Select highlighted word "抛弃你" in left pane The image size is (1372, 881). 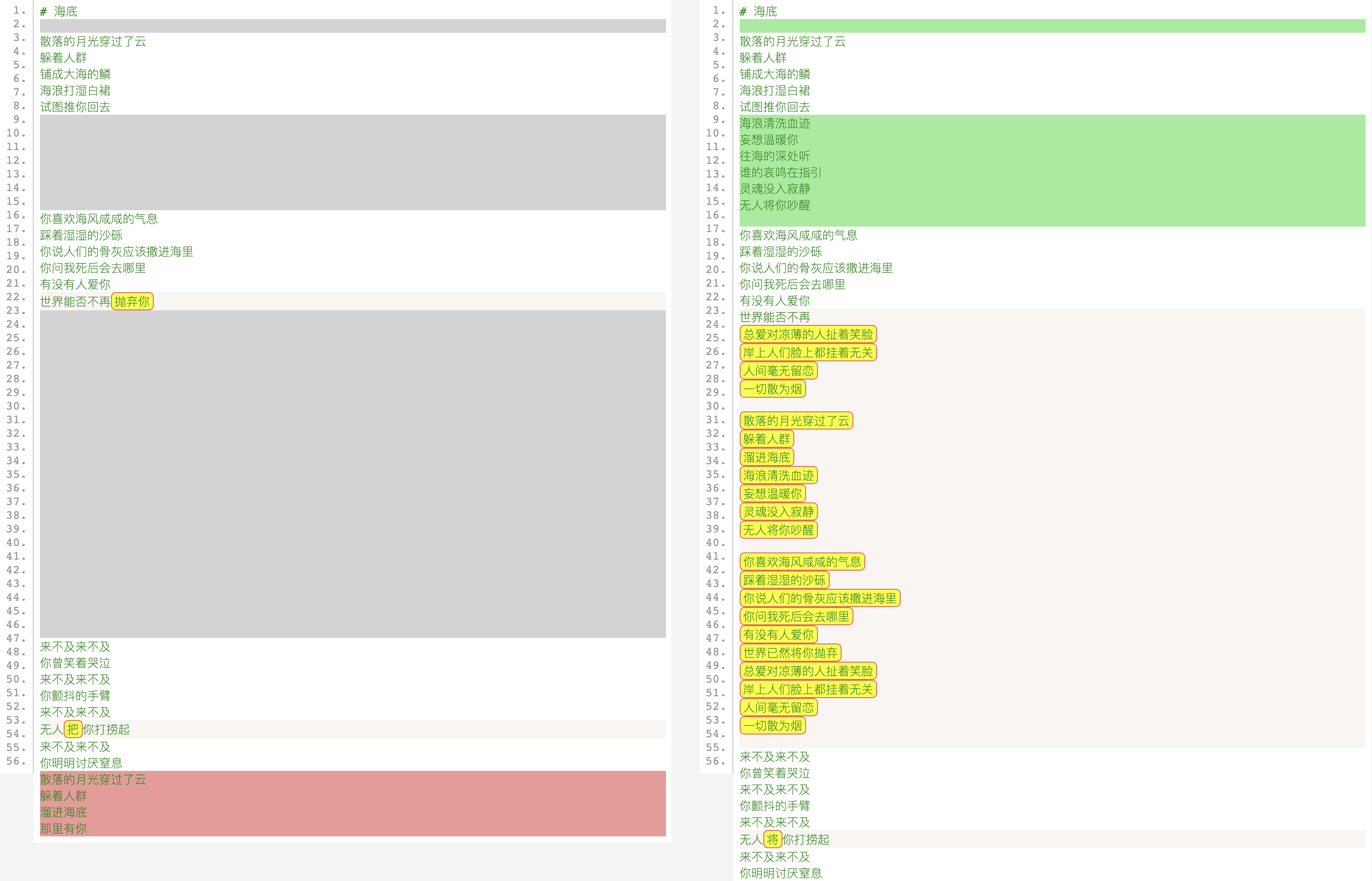click(x=132, y=302)
